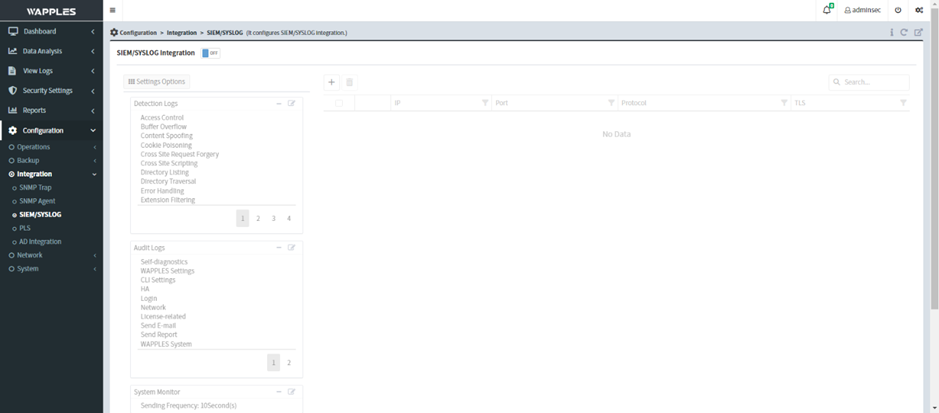The image size is (939, 413).
Task: Click the refresh icon in breadcrumb bar
Action: (904, 32)
